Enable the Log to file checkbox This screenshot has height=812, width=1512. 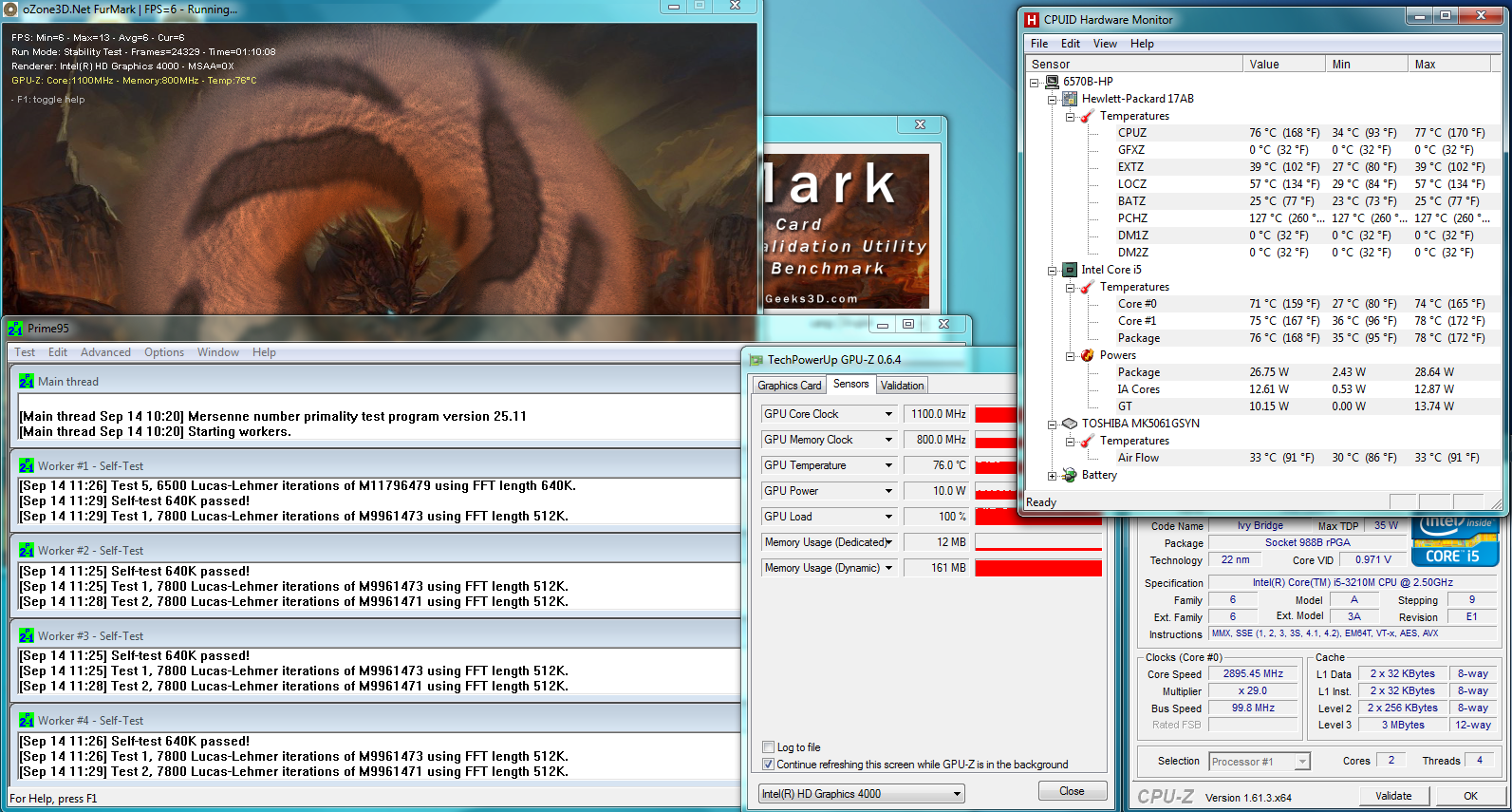tap(769, 747)
